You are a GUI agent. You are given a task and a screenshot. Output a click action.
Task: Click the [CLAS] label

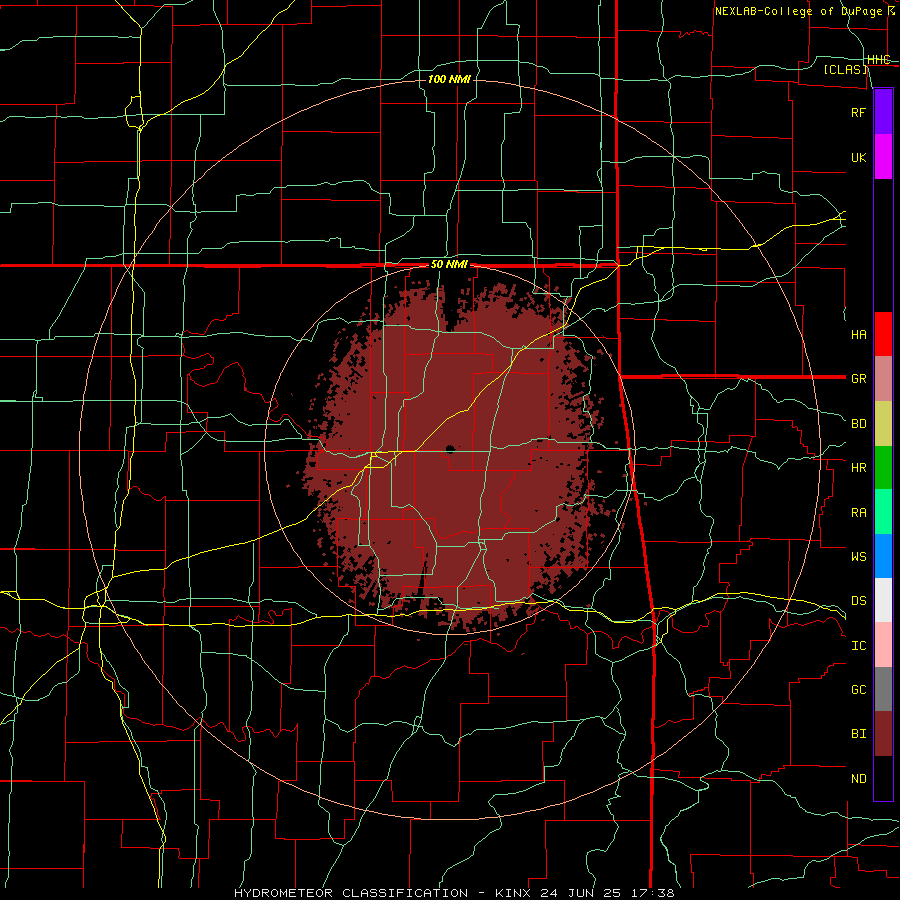(845, 69)
